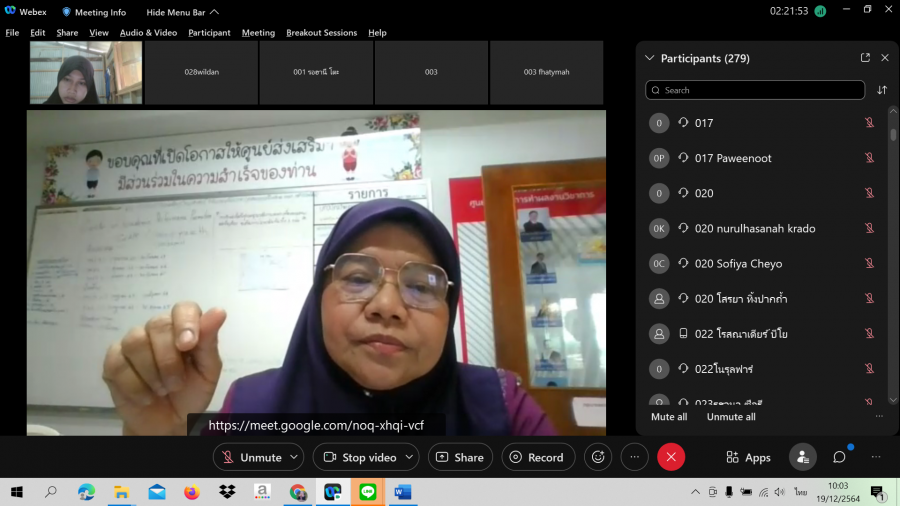This screenshot has height=506, width=900.
Task: Start recording with Record button
Action: click(538, 457)
